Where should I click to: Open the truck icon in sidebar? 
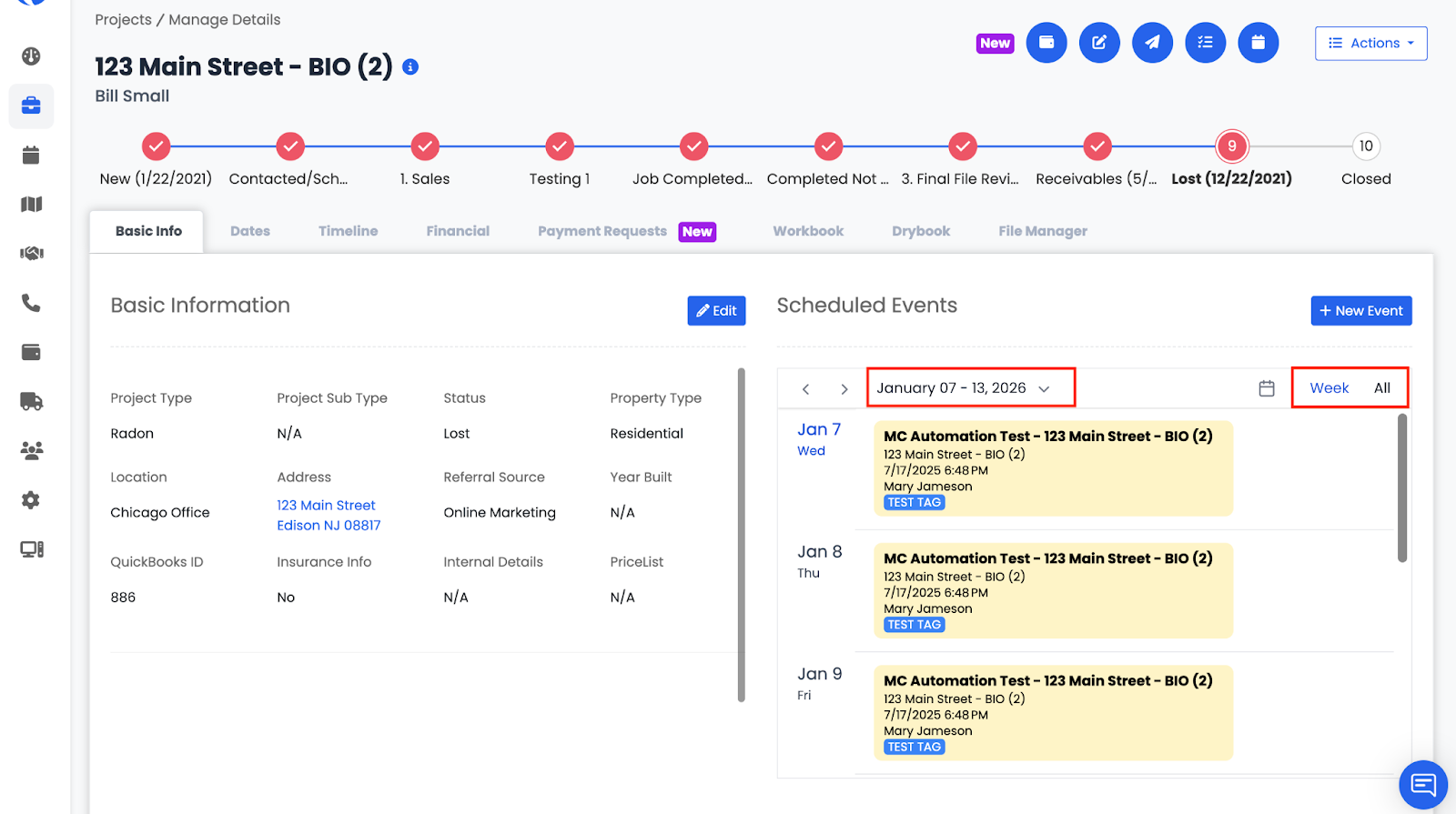tap(31, 401)
